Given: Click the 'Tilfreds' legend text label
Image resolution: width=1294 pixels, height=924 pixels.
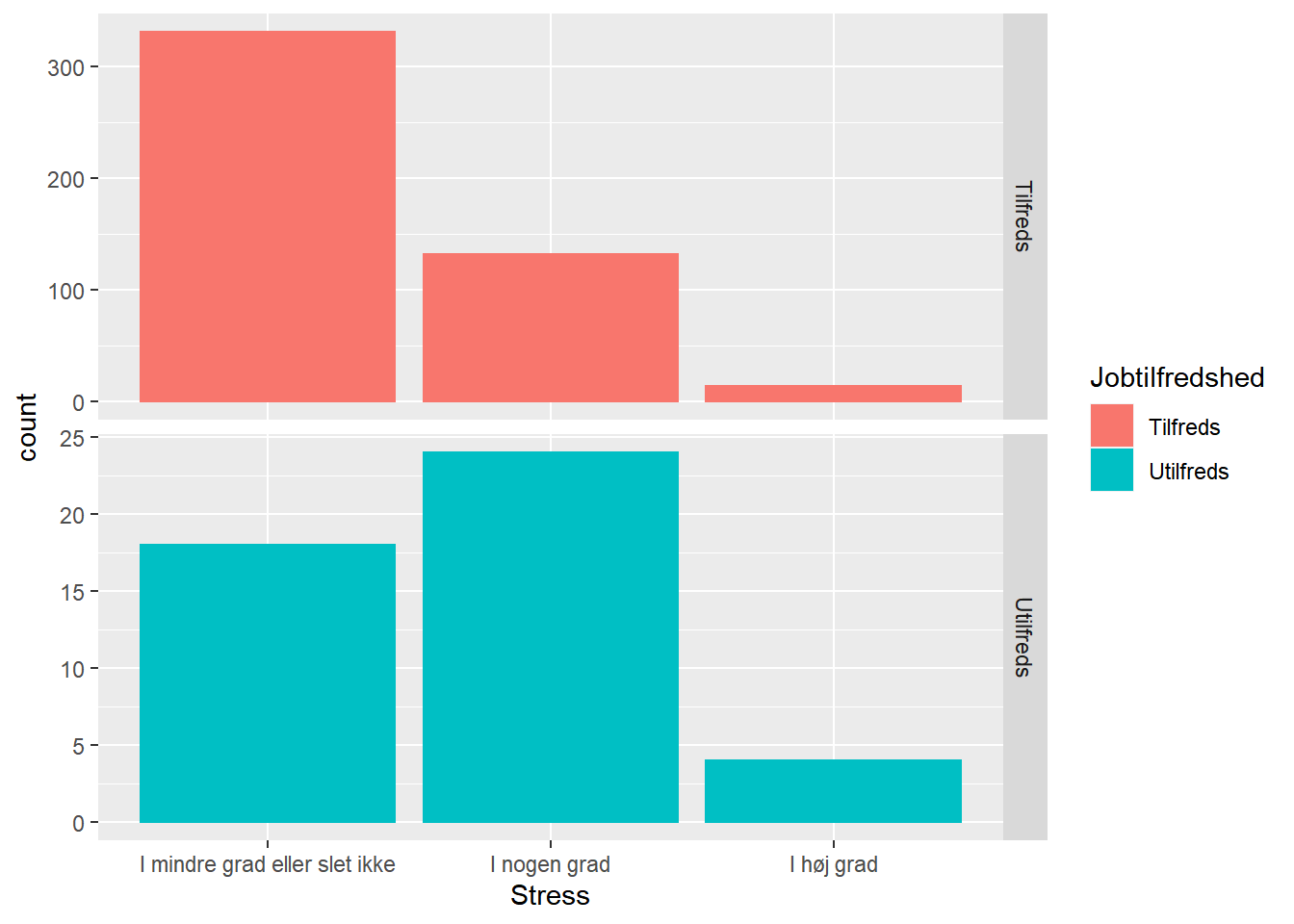Looking at the screenshot, I should (x=1184, y=427).
